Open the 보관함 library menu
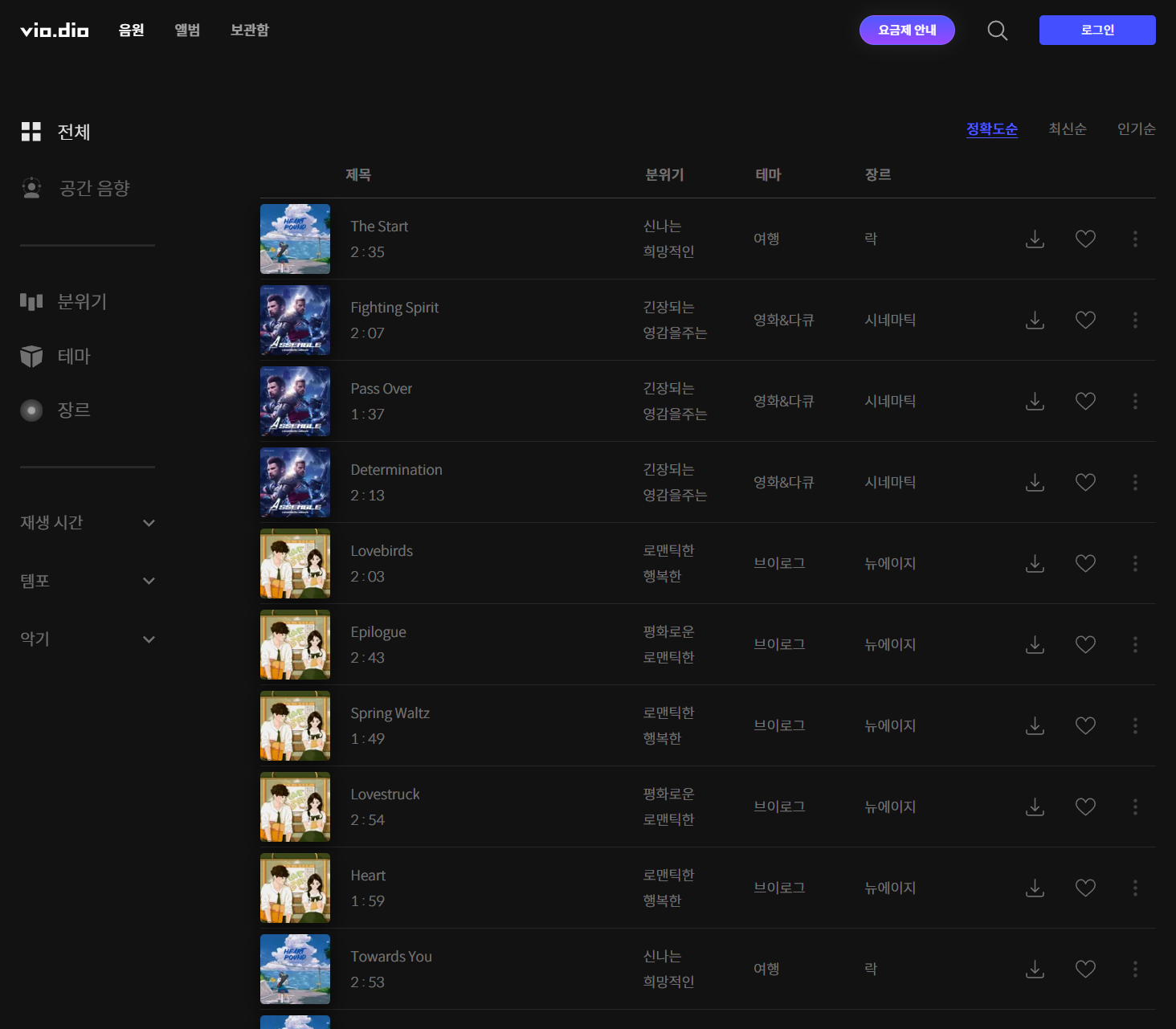Viewport: 1176px width, 1029px height. [249, 31]
